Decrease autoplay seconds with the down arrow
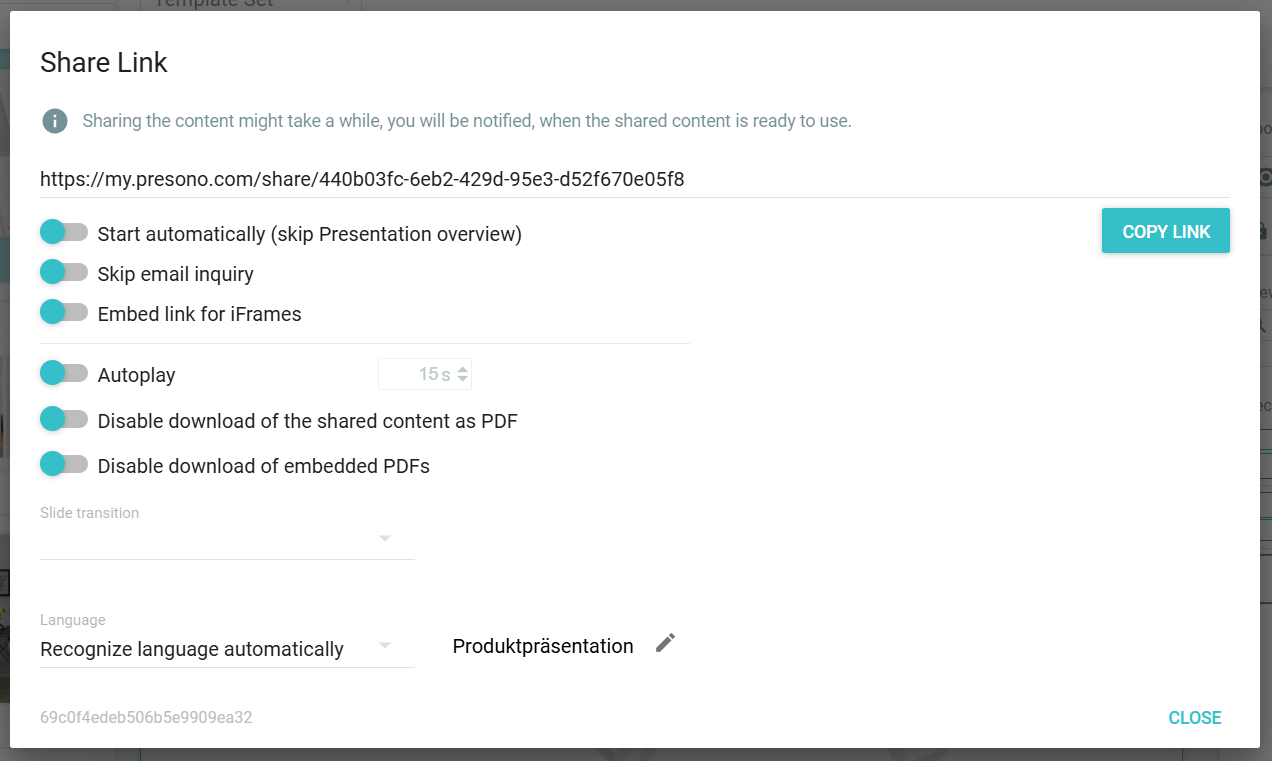 point(462,380)
